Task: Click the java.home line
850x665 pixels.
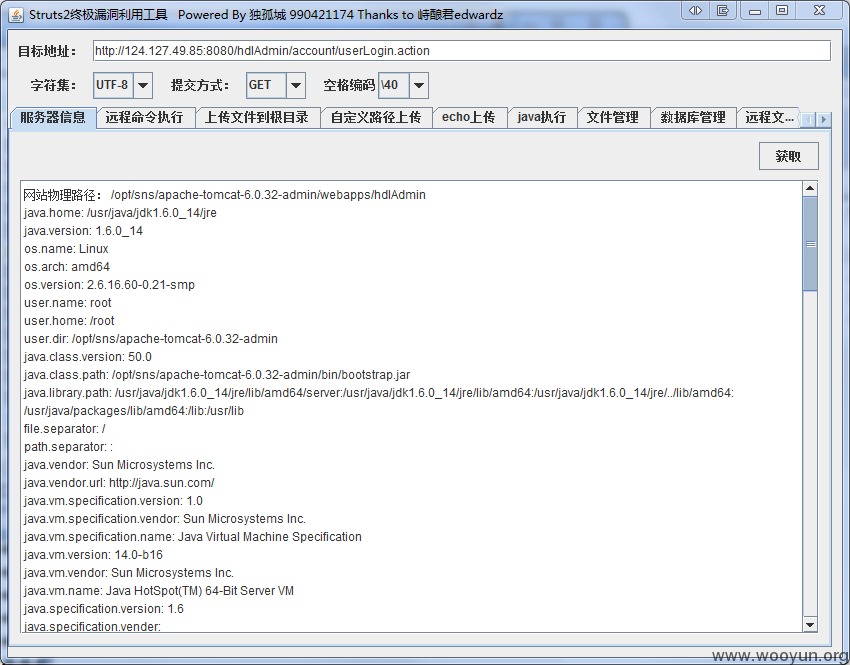Action: pos(120,212)
